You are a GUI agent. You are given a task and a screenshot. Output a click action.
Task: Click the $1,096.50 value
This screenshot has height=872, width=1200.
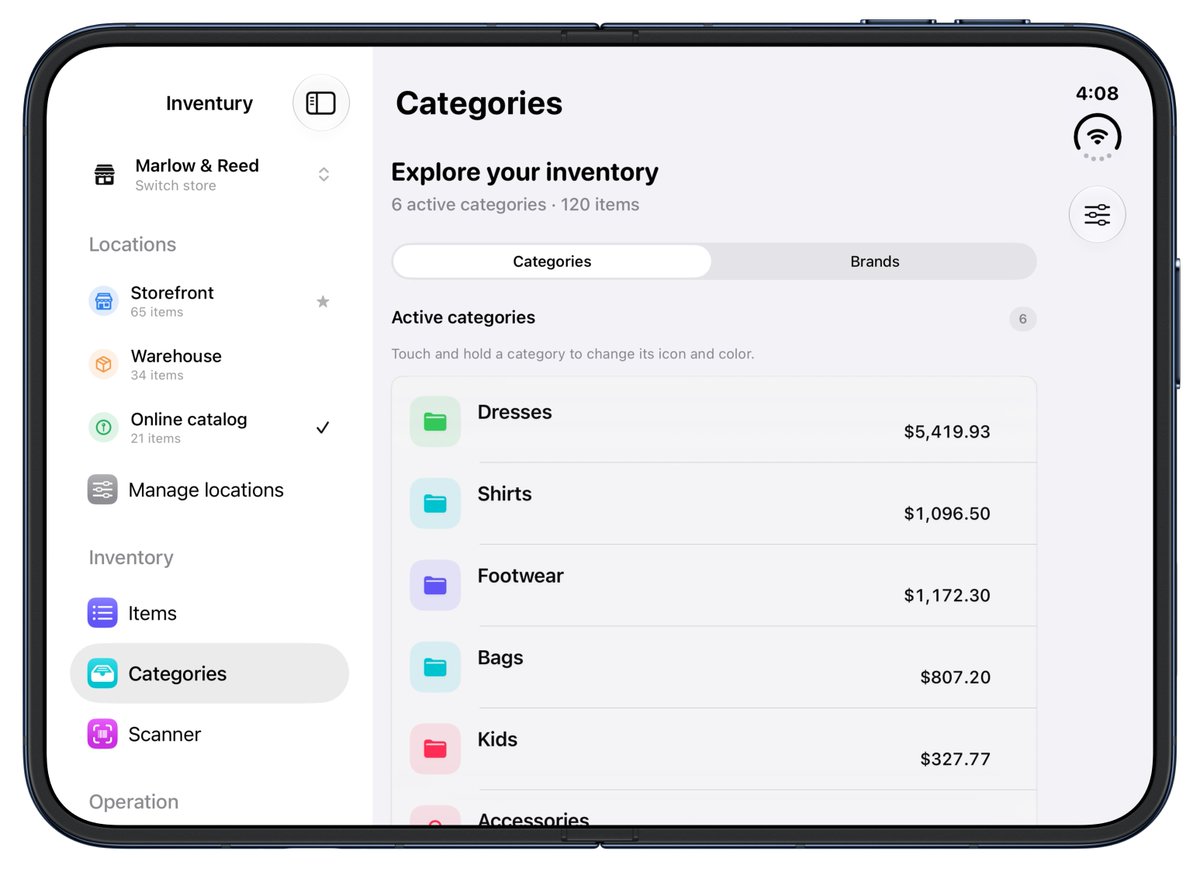coord(947,514)
